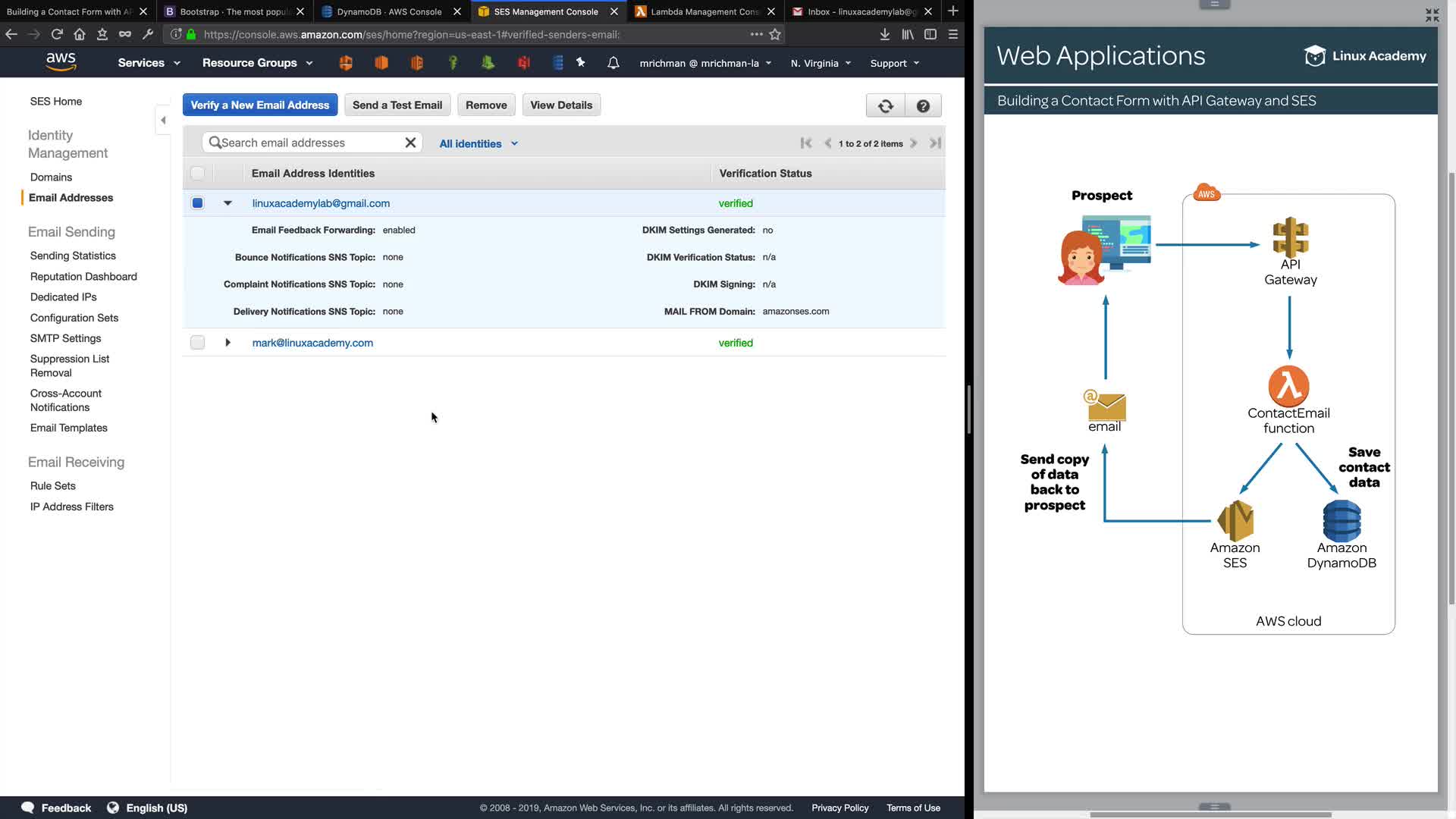1456x819 pixels.
Task: Open the All identities filter dropdown
Action: (478, 143)
